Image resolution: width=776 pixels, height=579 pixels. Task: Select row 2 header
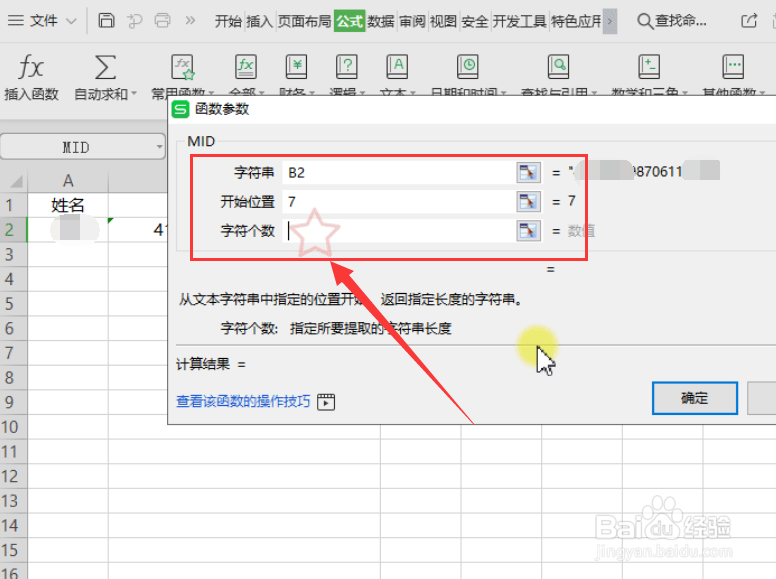pos(13,230)
